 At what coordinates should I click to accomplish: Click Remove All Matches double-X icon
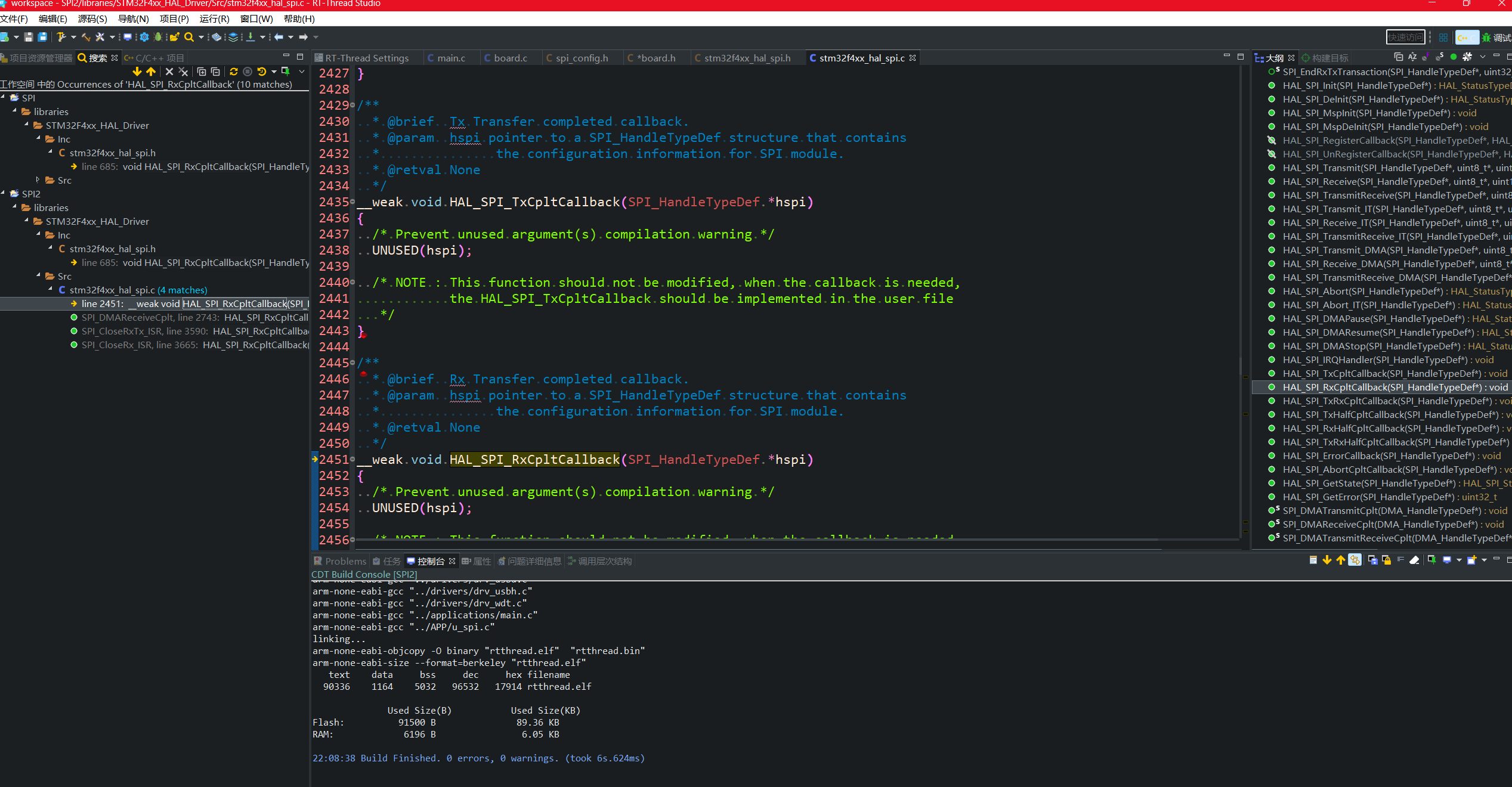click(184, 72)
